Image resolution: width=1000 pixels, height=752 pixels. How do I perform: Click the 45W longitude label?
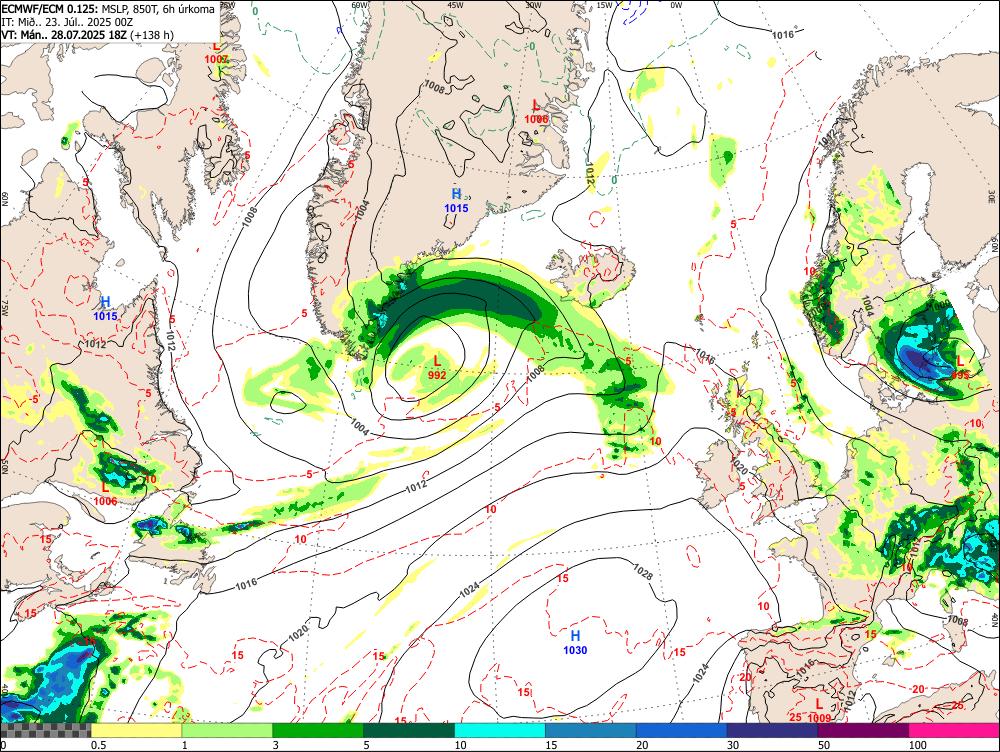455,5
